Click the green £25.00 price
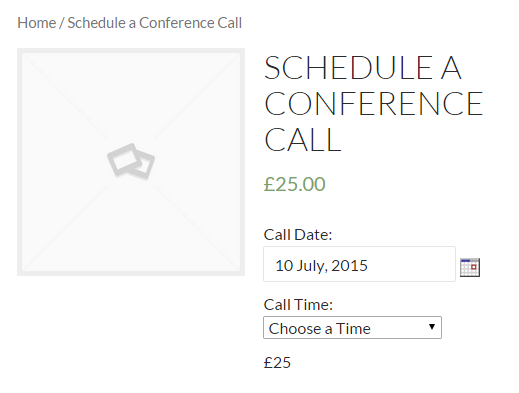The width and height of the screenshot is (519, 393). (294, 184)
